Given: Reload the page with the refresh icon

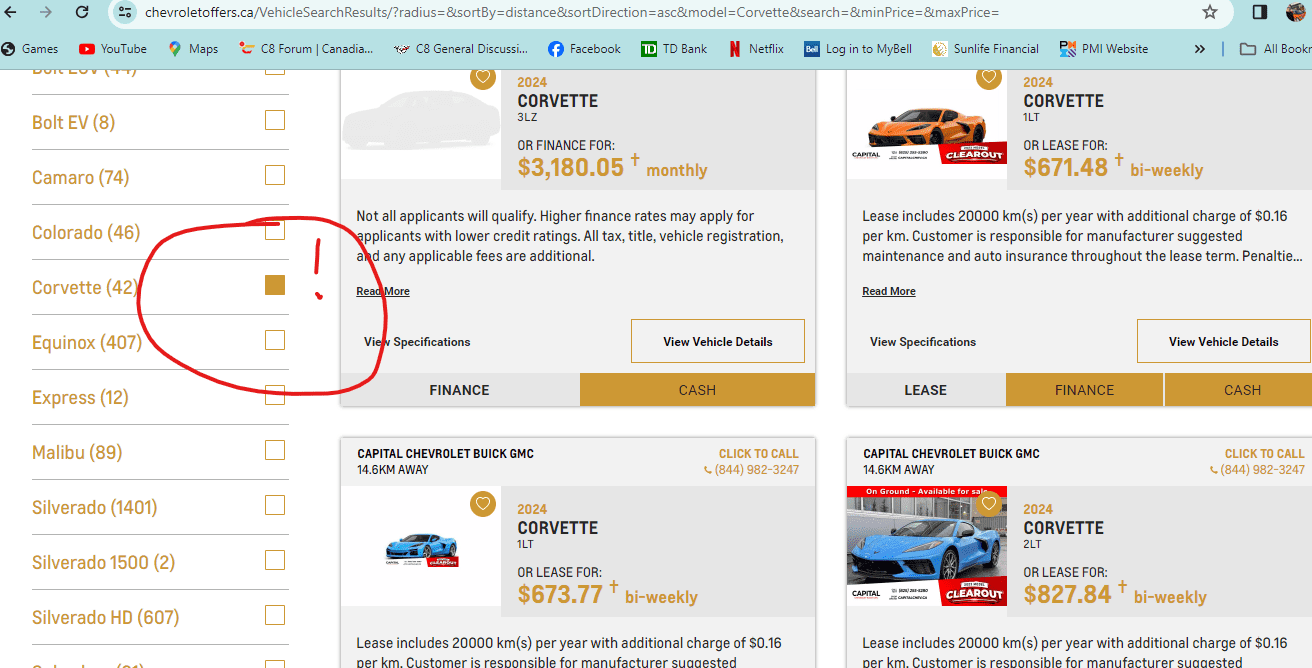Looking at the screenshot, I should coord(82,12).
